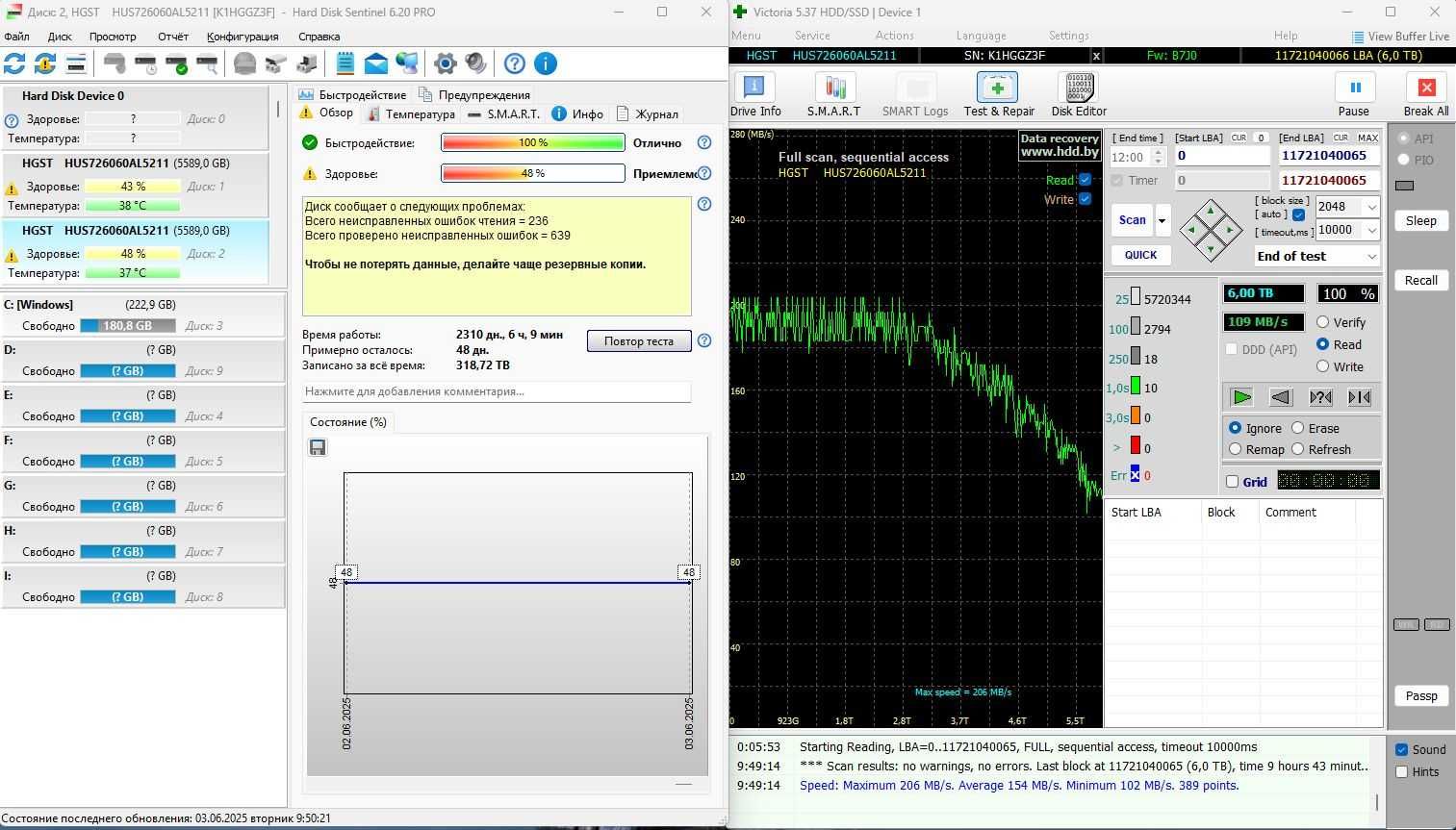1456x830 pixels.
Task: Open S.M.A.R.T icon in Victoria toolbar
Action: coord(833,94)
